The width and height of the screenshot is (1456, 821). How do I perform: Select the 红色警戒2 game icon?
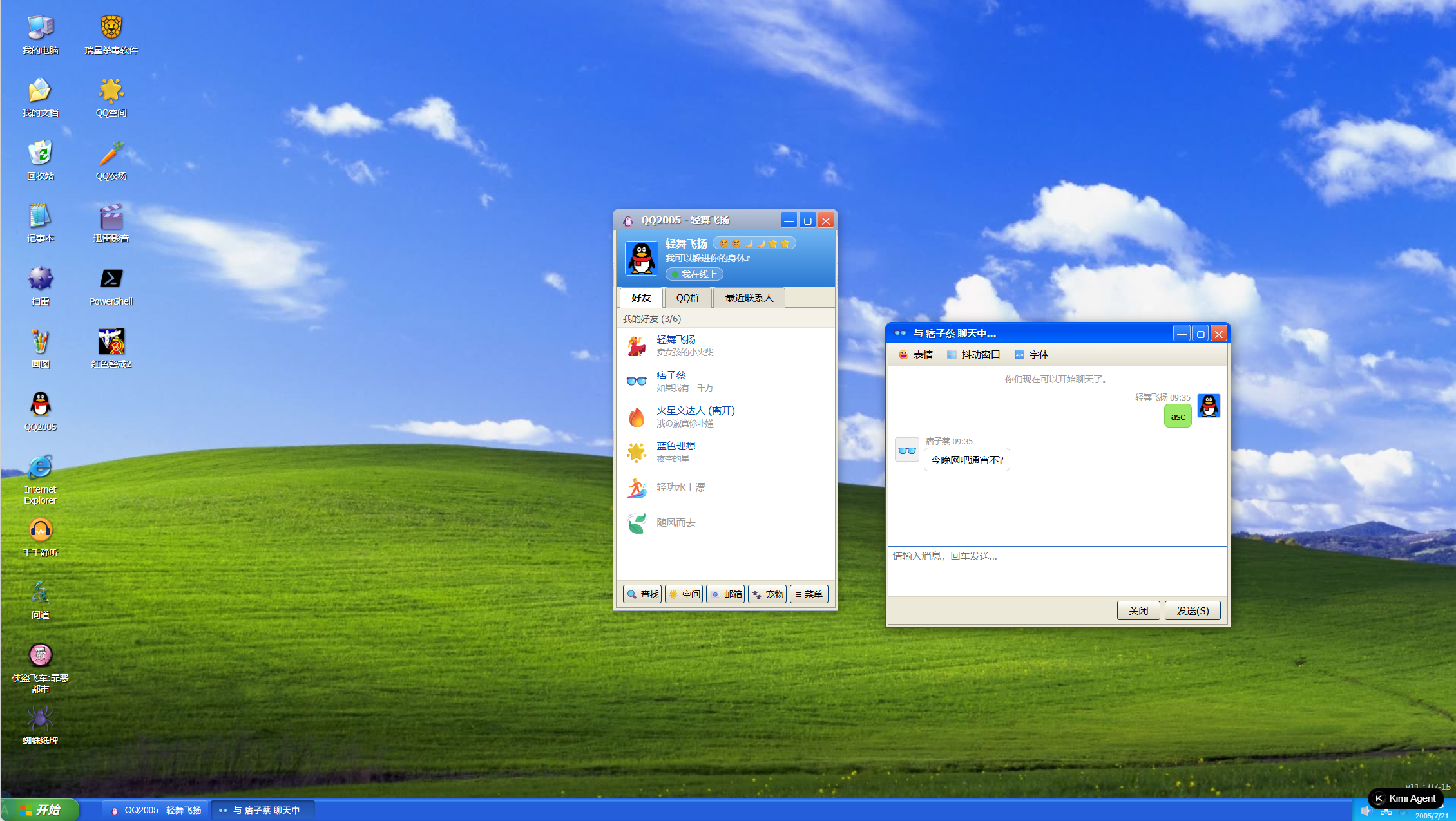tap(111, 348)
